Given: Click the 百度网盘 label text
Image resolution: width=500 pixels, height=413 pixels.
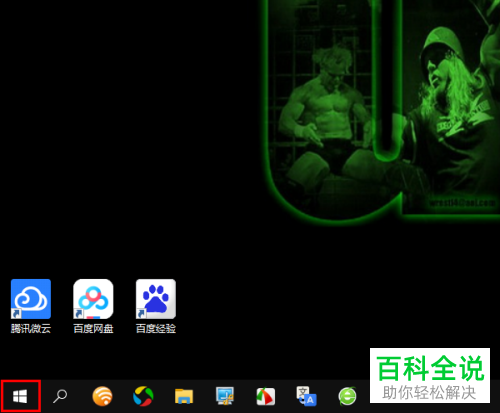Looking at the screenshot, I should (x=93, y=329).
